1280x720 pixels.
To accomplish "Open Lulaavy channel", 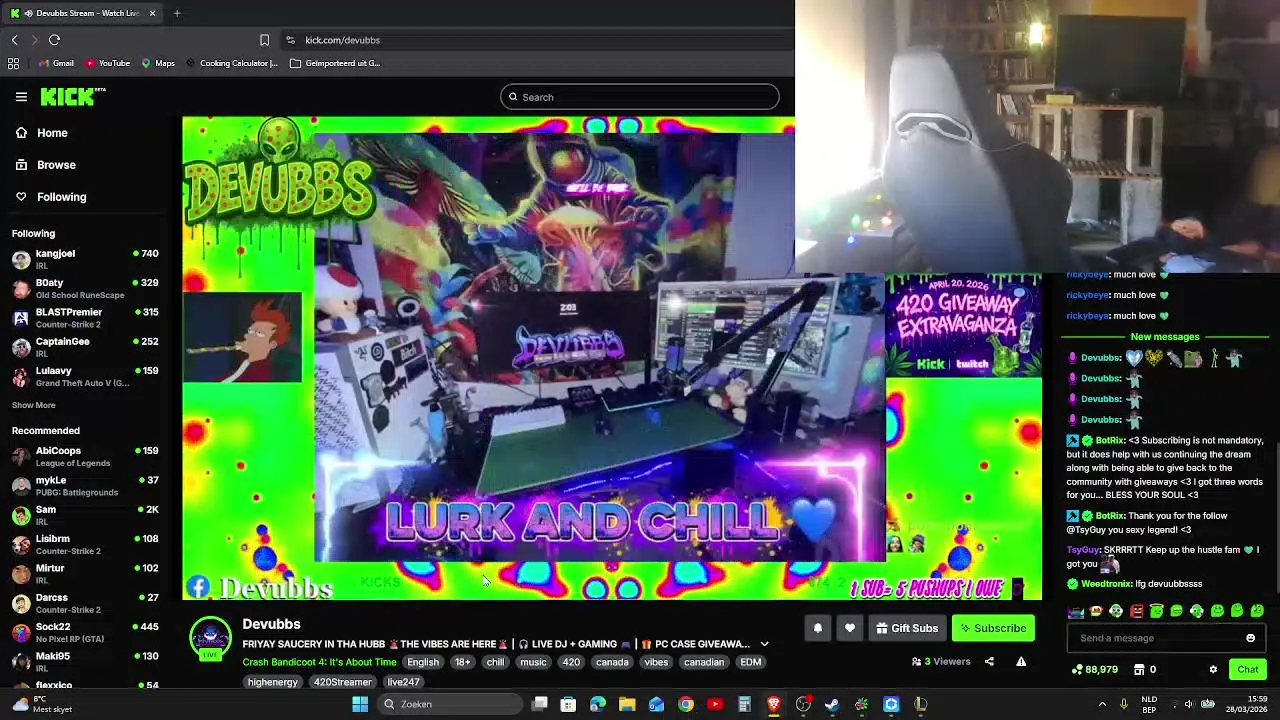I will [x=85, y=376].
